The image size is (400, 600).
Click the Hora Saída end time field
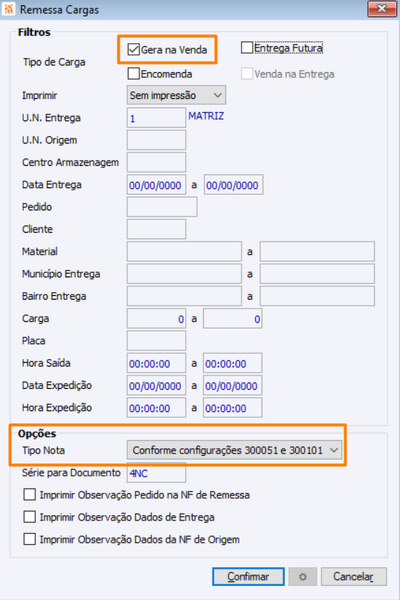click(x=232, y=363)
